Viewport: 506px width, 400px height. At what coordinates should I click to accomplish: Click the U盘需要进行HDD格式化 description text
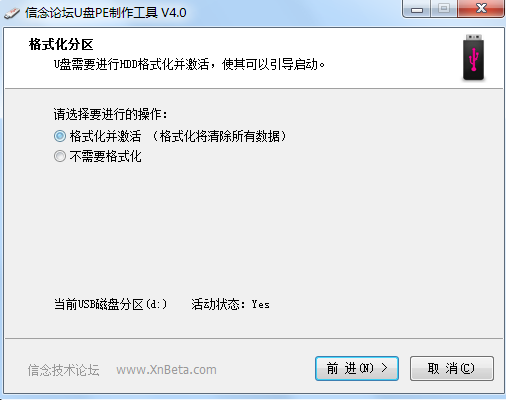pyautogui.click(x=189, y=64)
